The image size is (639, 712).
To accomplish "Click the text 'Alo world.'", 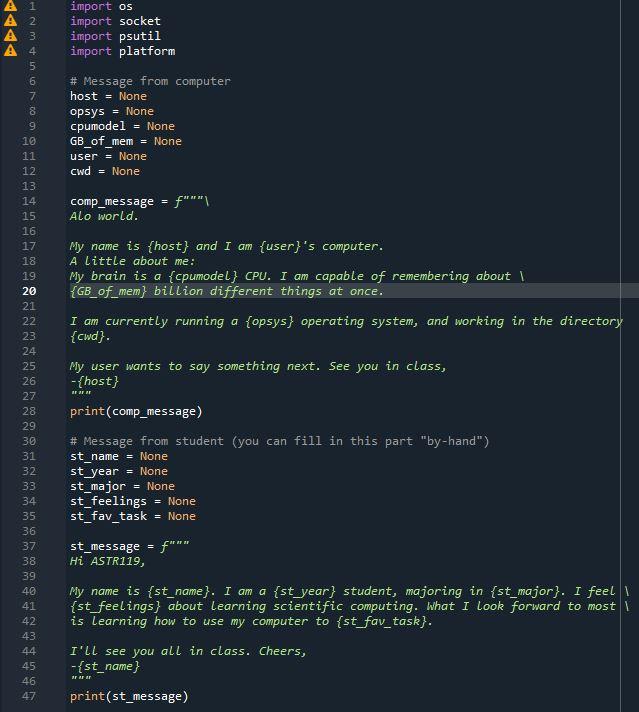I will [x=104, y=216].
